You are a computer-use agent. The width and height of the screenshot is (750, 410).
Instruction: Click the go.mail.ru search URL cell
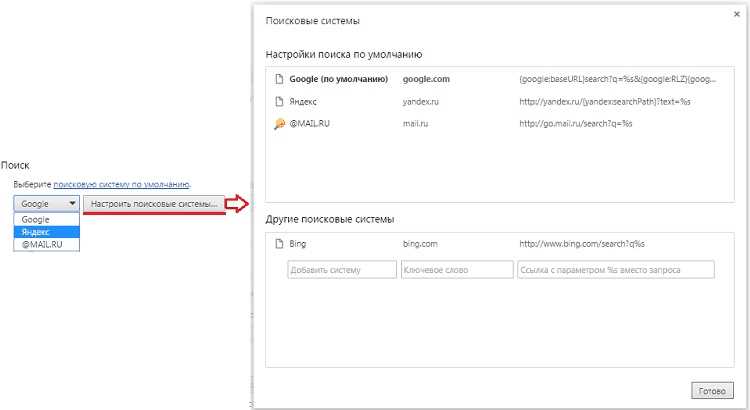pyautogui.click(x=575, y=123)
